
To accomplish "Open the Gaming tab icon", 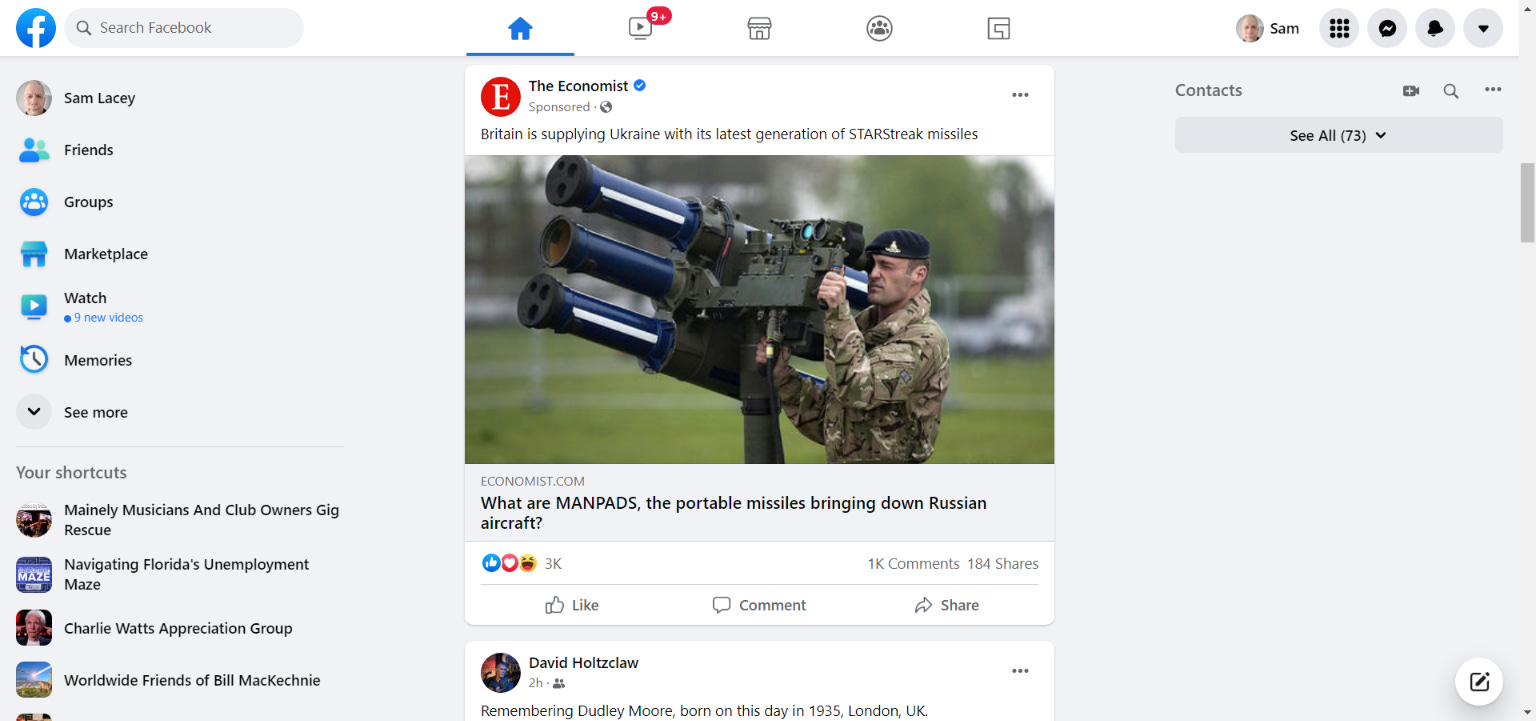I will click(998, 28).
